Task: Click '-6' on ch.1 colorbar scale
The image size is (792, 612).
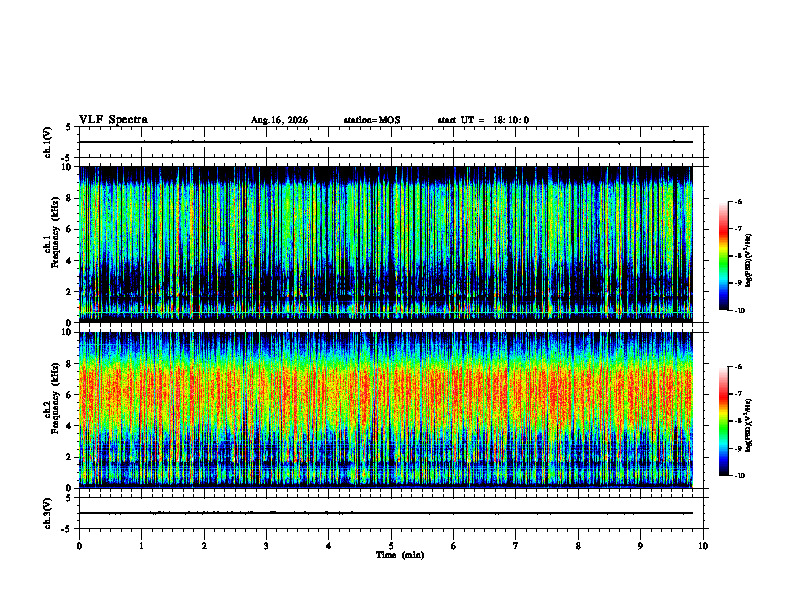Action: [738, 201]
